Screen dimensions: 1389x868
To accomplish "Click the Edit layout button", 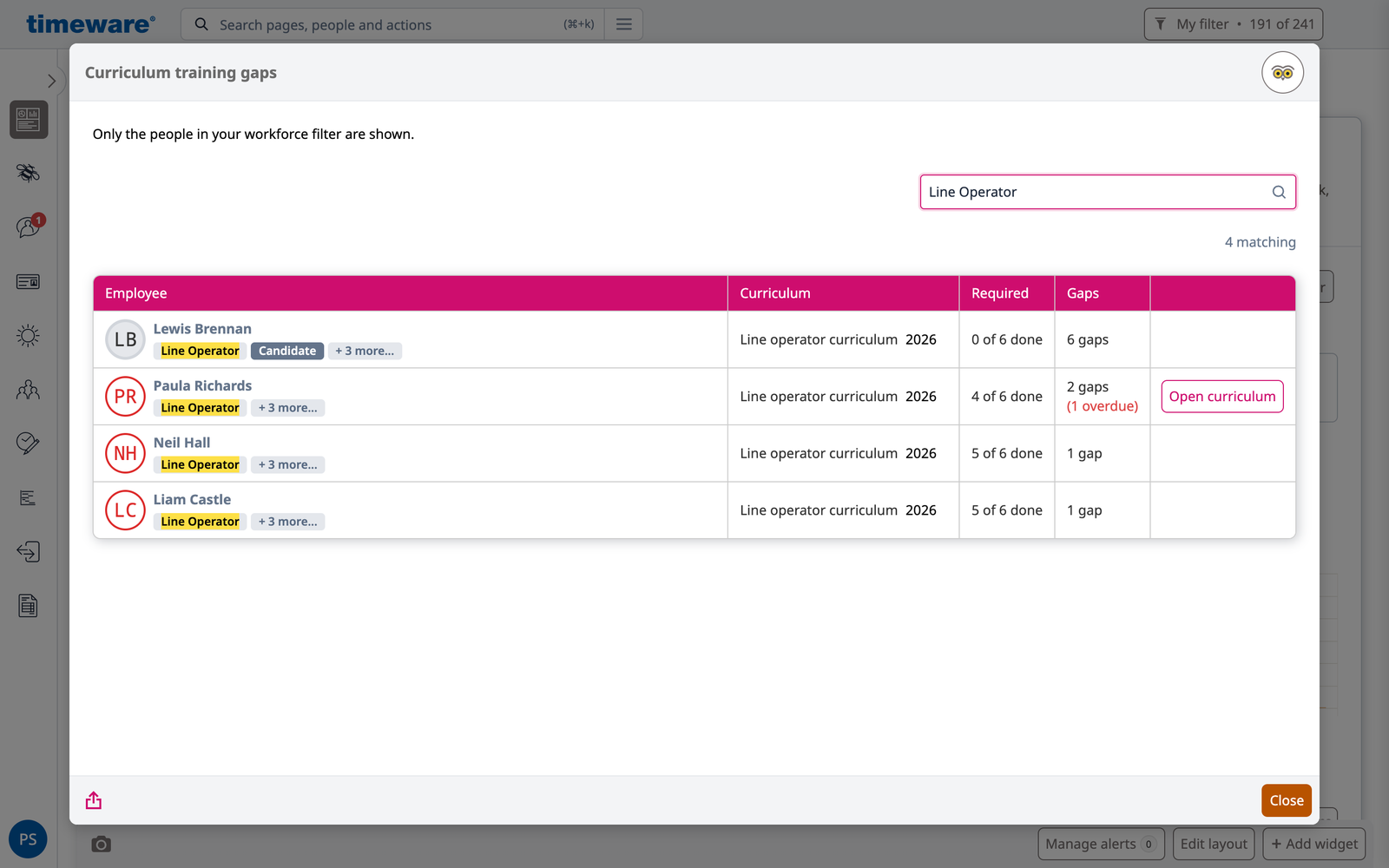I will (x=1214, y=844).
